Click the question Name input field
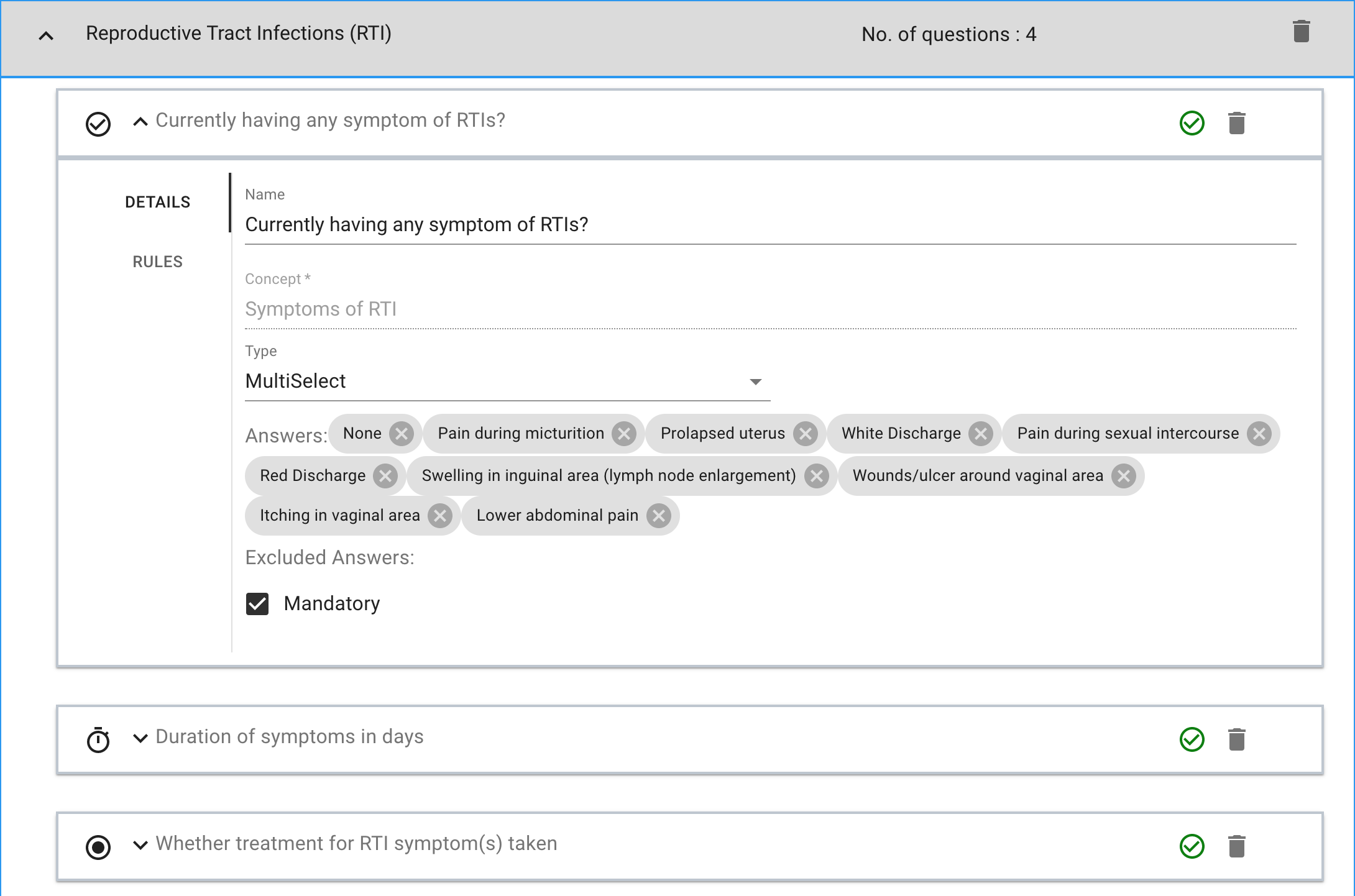This screenshot has height=896, width=1355. coord(769,224)
